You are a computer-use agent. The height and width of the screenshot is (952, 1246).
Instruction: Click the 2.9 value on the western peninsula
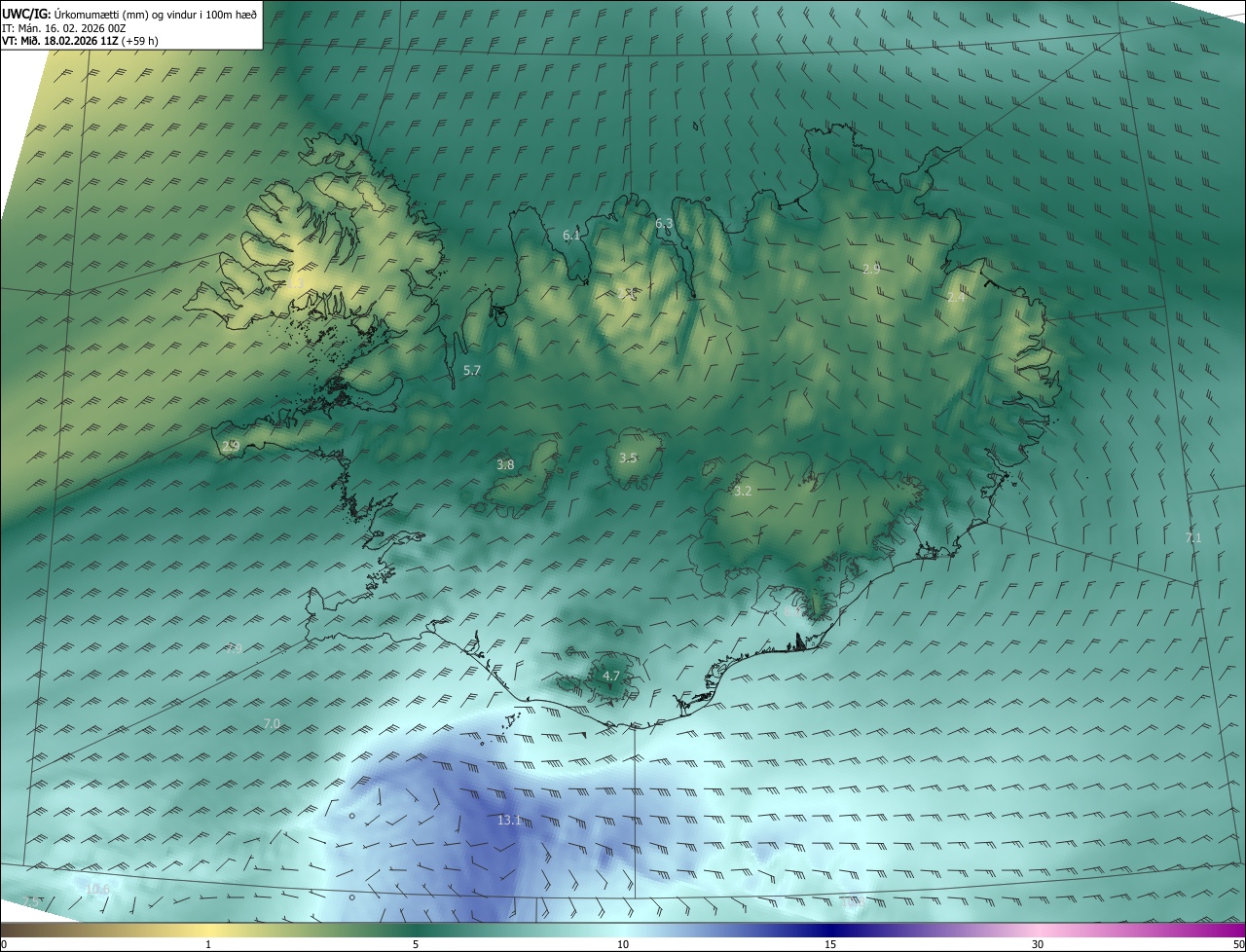pyautogui.click(x=231, y=446)
